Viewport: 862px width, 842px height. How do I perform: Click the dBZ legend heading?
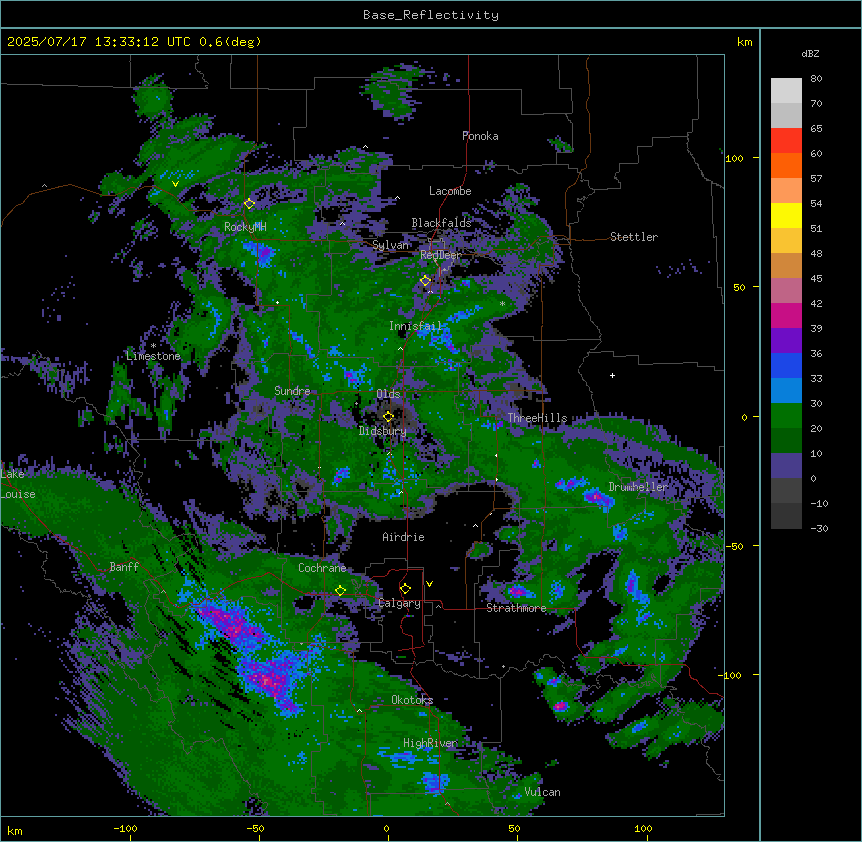coord(810,53)
